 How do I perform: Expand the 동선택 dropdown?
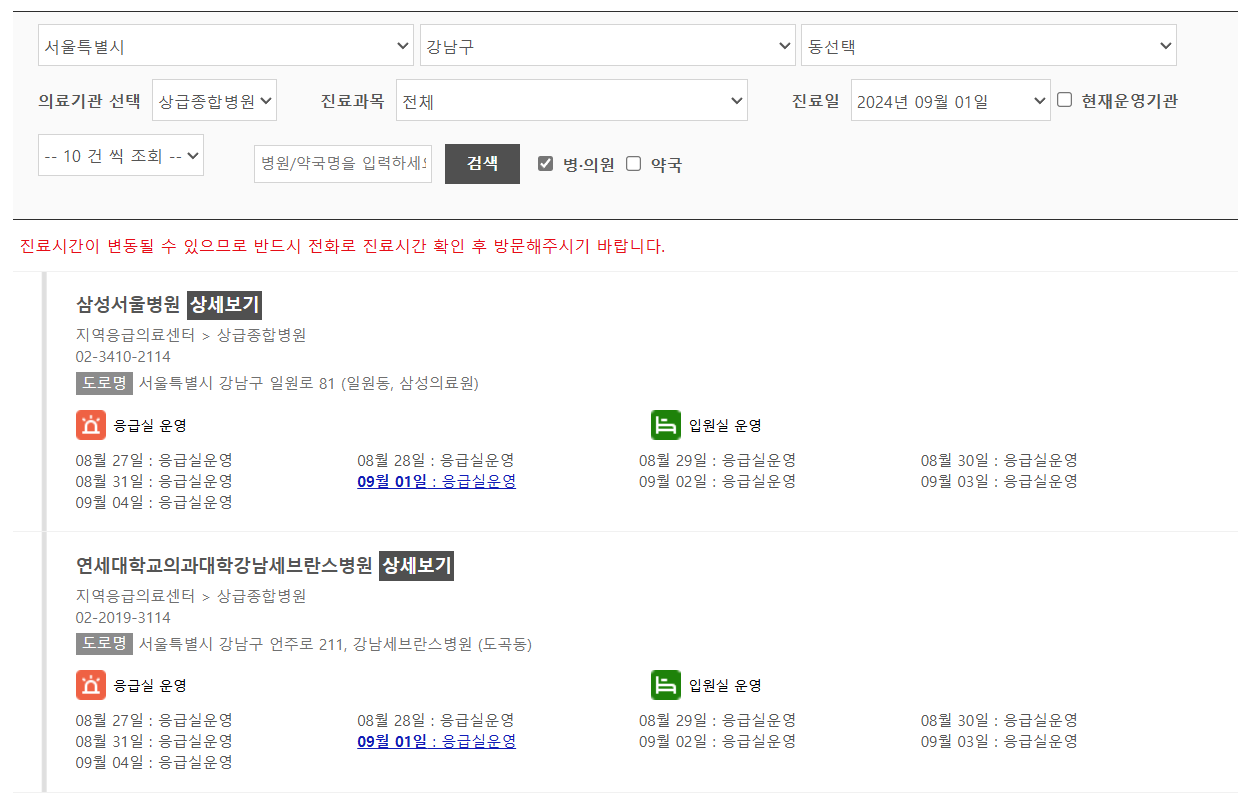point(988,45)
